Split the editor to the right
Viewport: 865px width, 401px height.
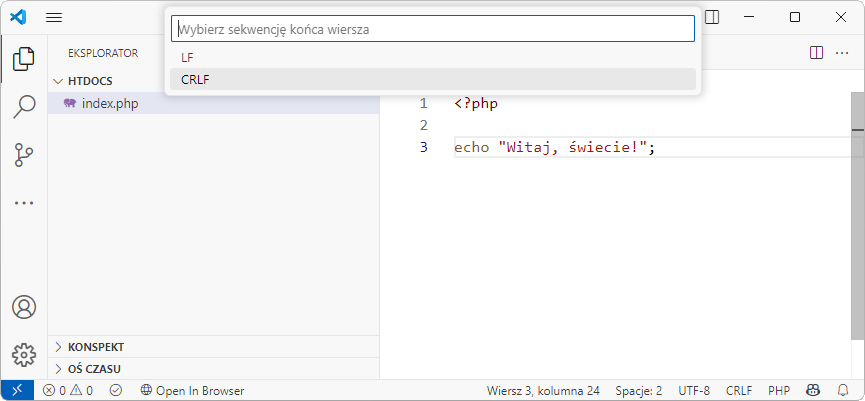click(816, 52)
